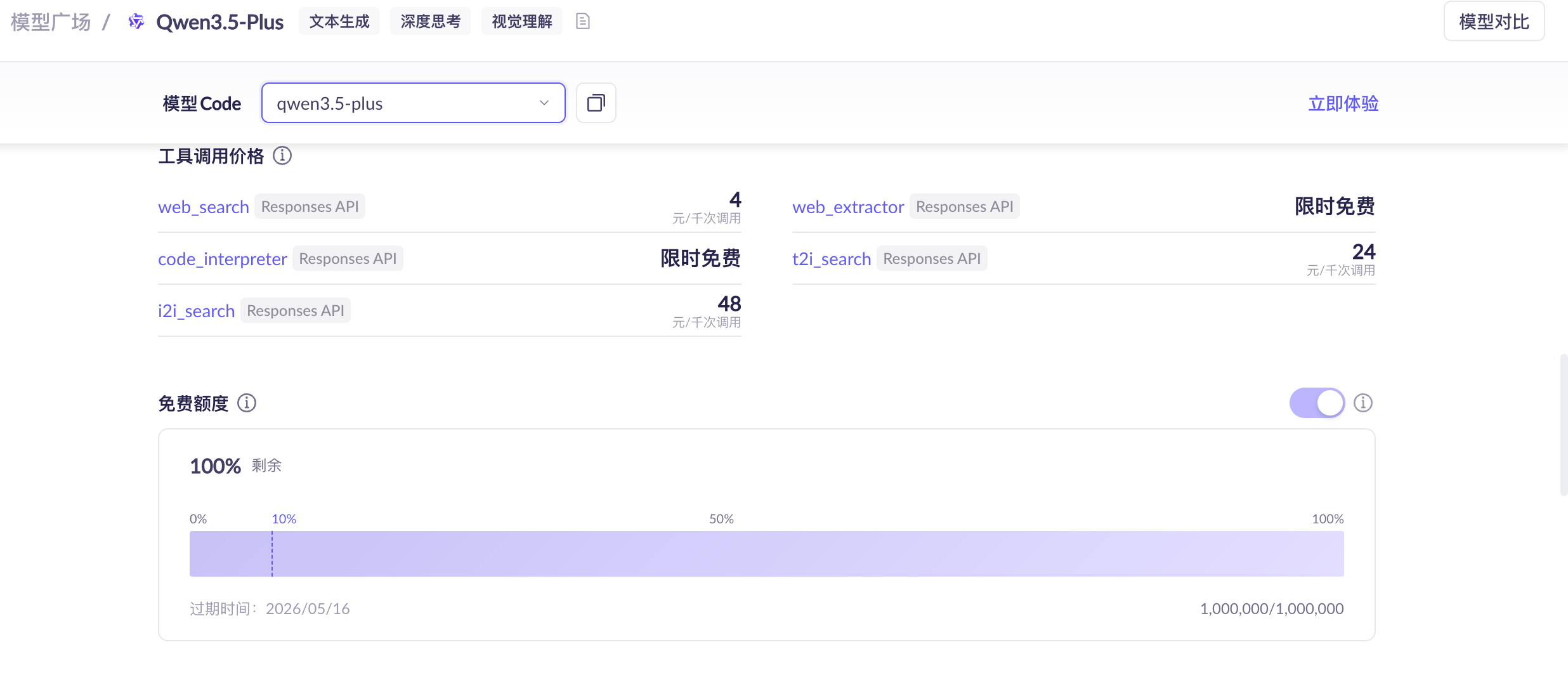This screenshot has height=694, width=1568.
Task: Click the 模型对比 button
Action: (x=1494, y=22)
